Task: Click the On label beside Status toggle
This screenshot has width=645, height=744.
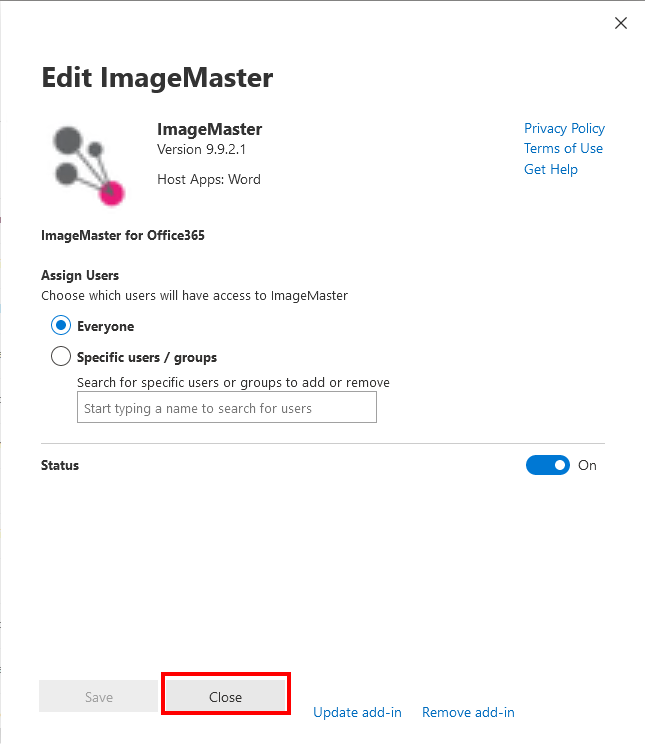Action: [x=587, y=465]
